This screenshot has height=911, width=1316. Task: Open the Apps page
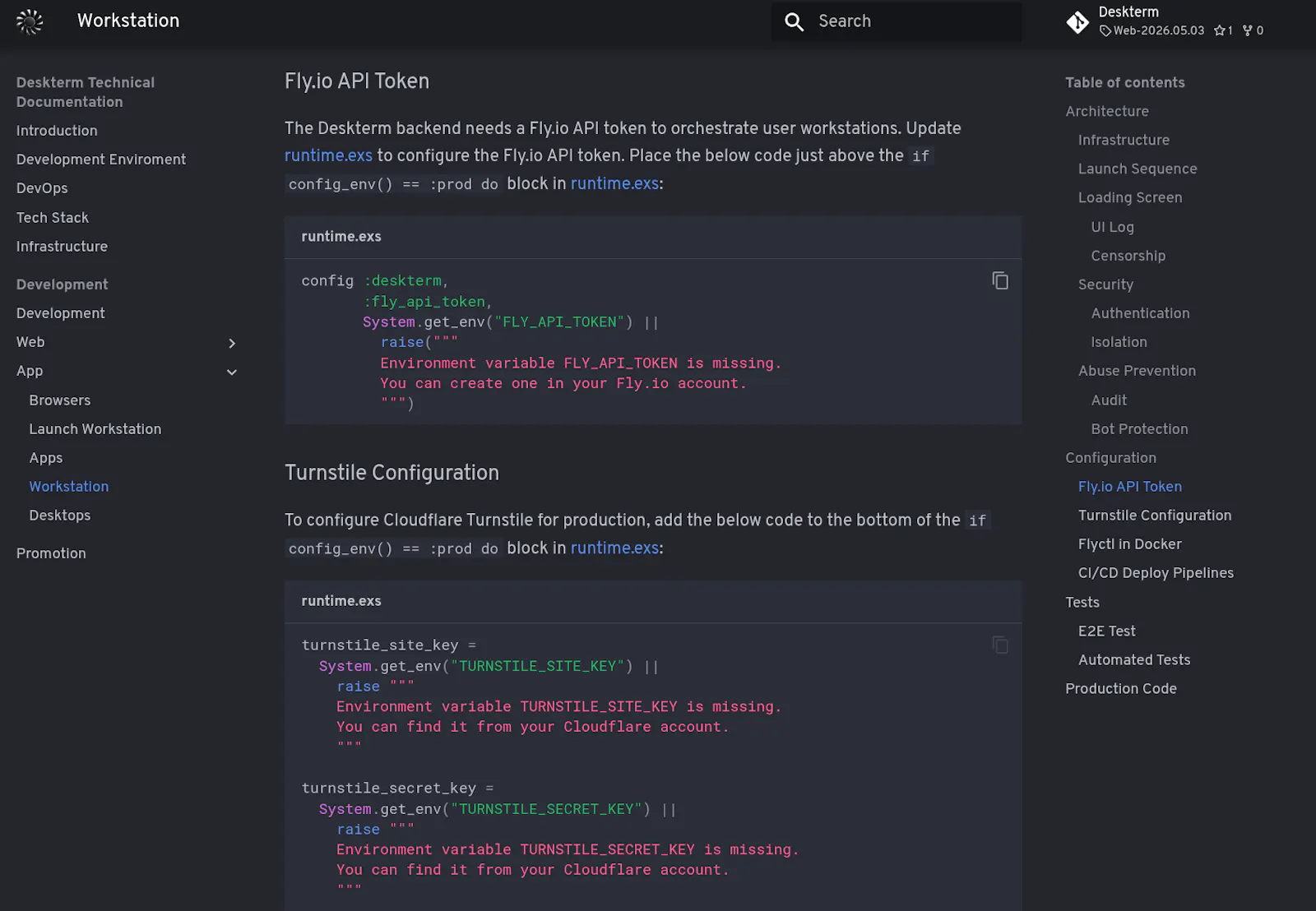pyautogui.click(x=46, y=458)
